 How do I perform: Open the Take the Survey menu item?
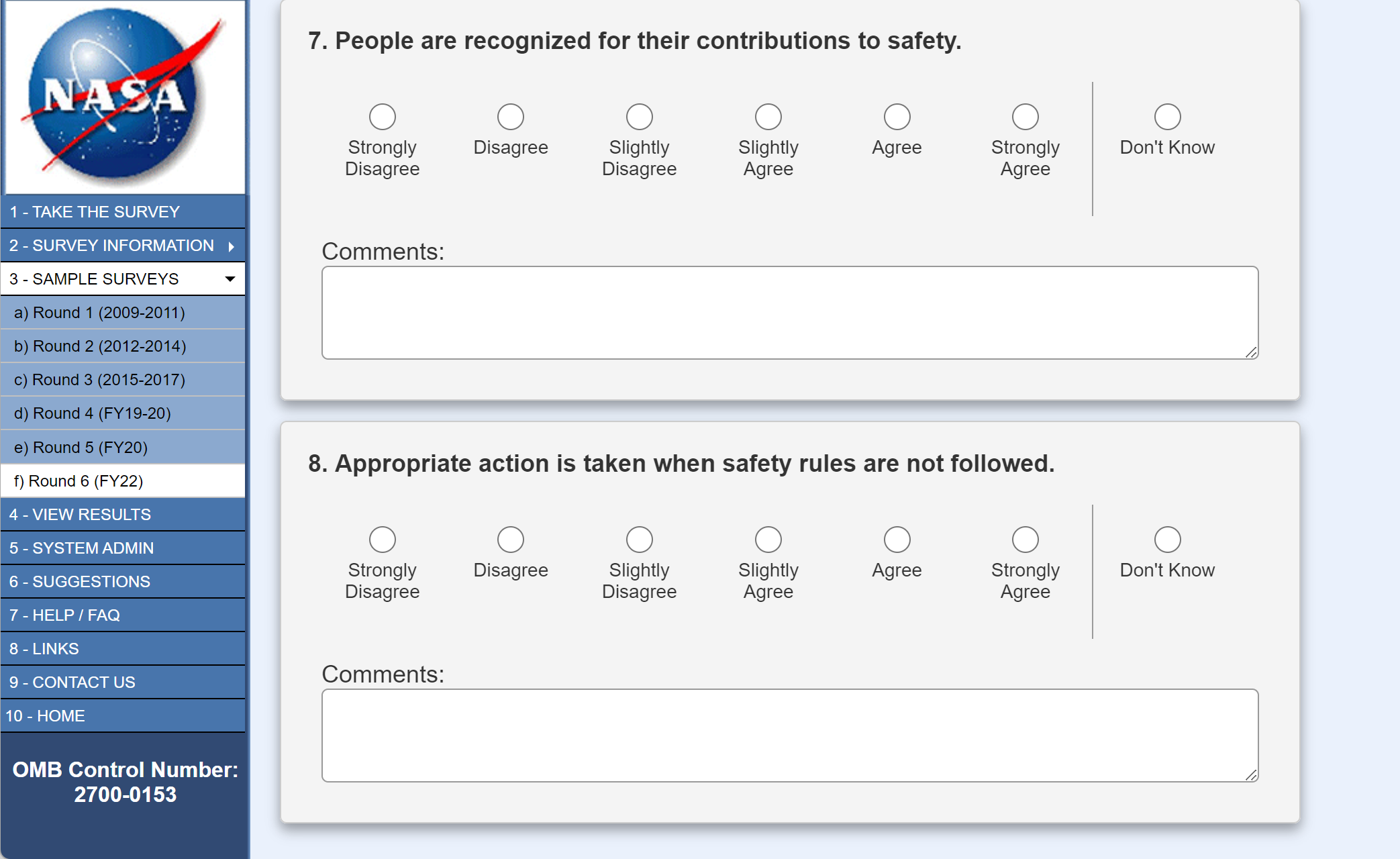(x=95, y=212)
